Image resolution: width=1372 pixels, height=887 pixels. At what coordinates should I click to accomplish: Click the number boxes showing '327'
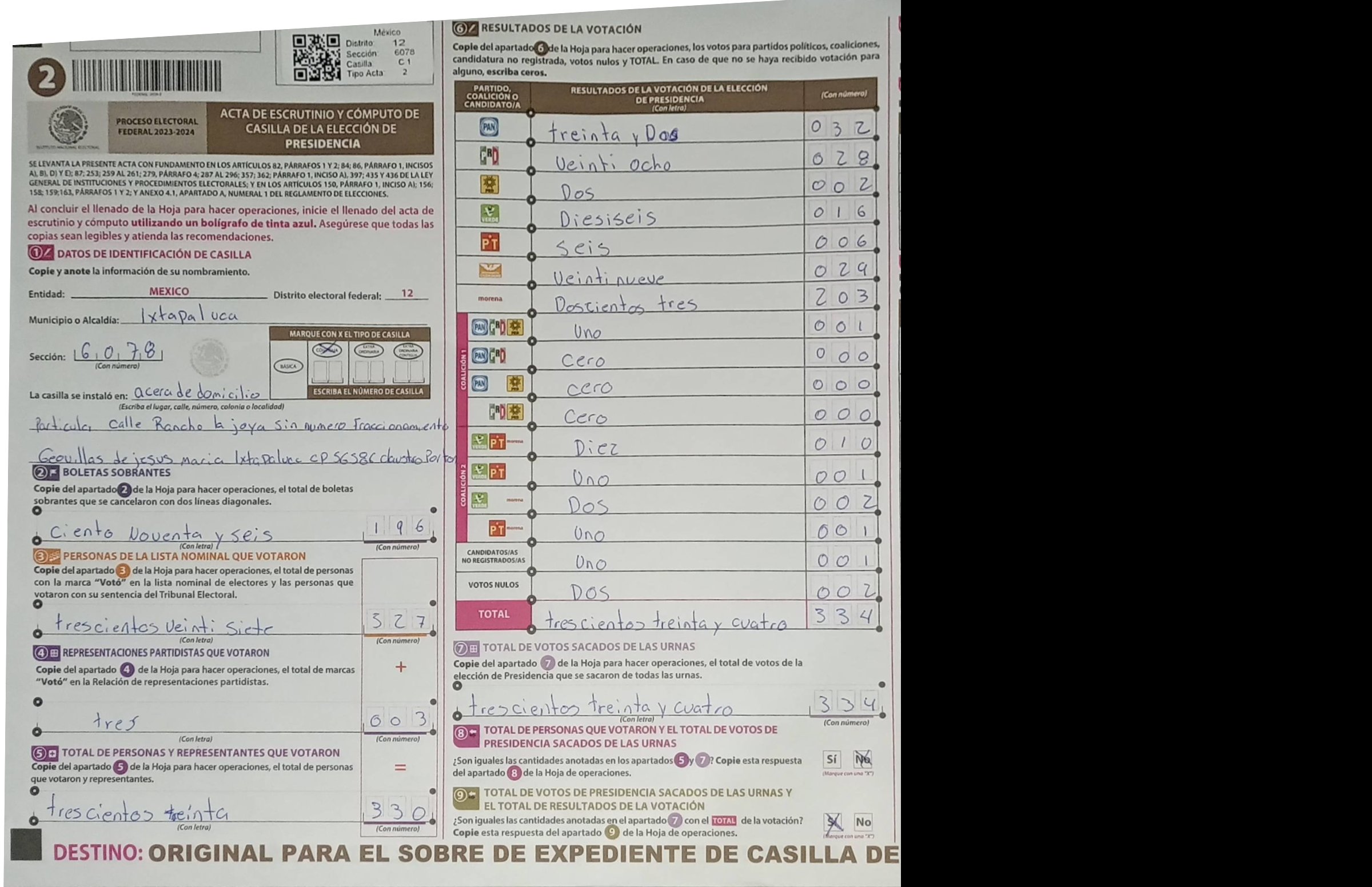tap(398, 621)
